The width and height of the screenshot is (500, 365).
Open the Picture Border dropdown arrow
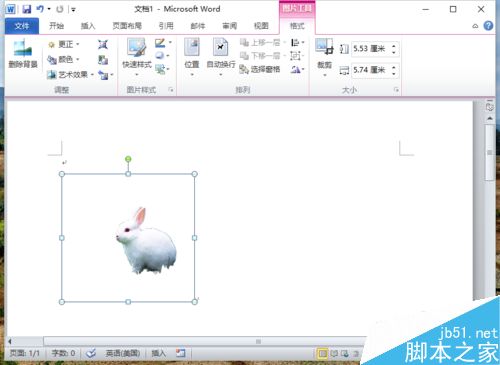click(170, 43)
